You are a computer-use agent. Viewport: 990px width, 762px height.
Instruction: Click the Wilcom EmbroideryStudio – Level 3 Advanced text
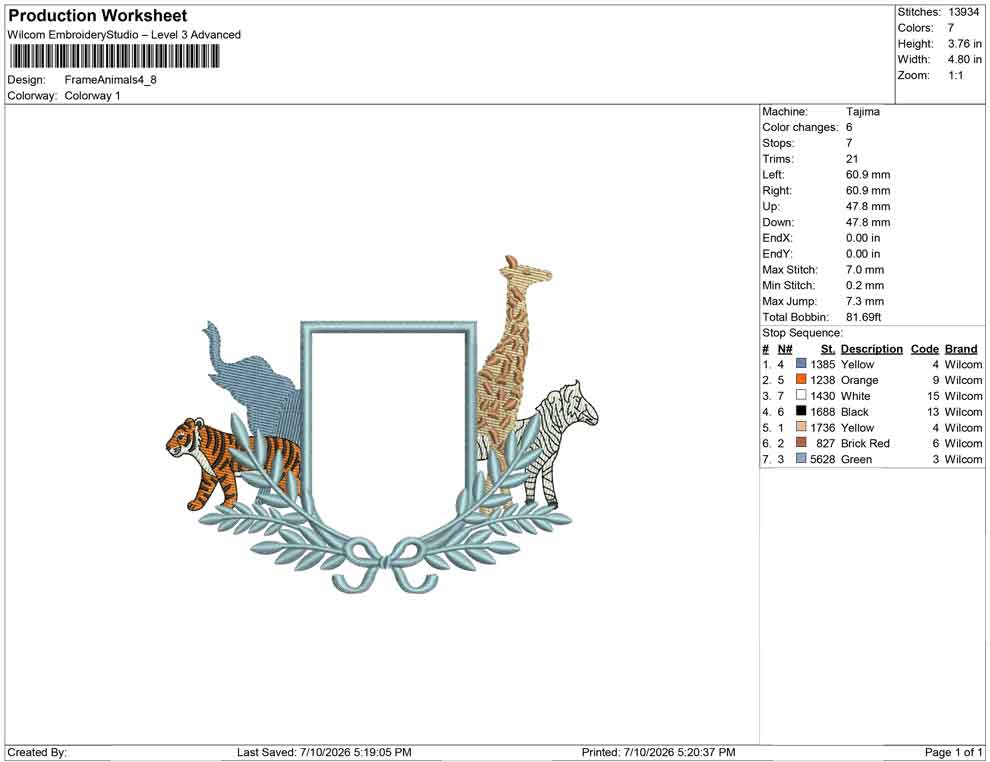pyautogui.click(x=124, y=35)
